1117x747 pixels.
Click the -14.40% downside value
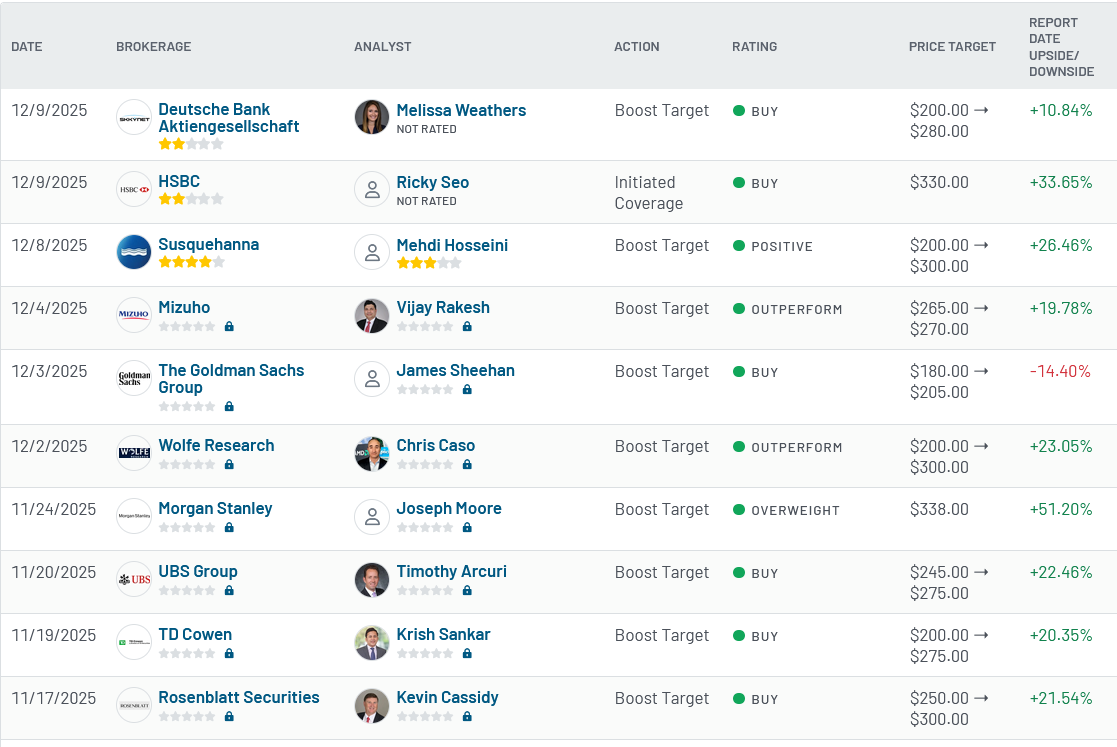tap(1060, 371)
